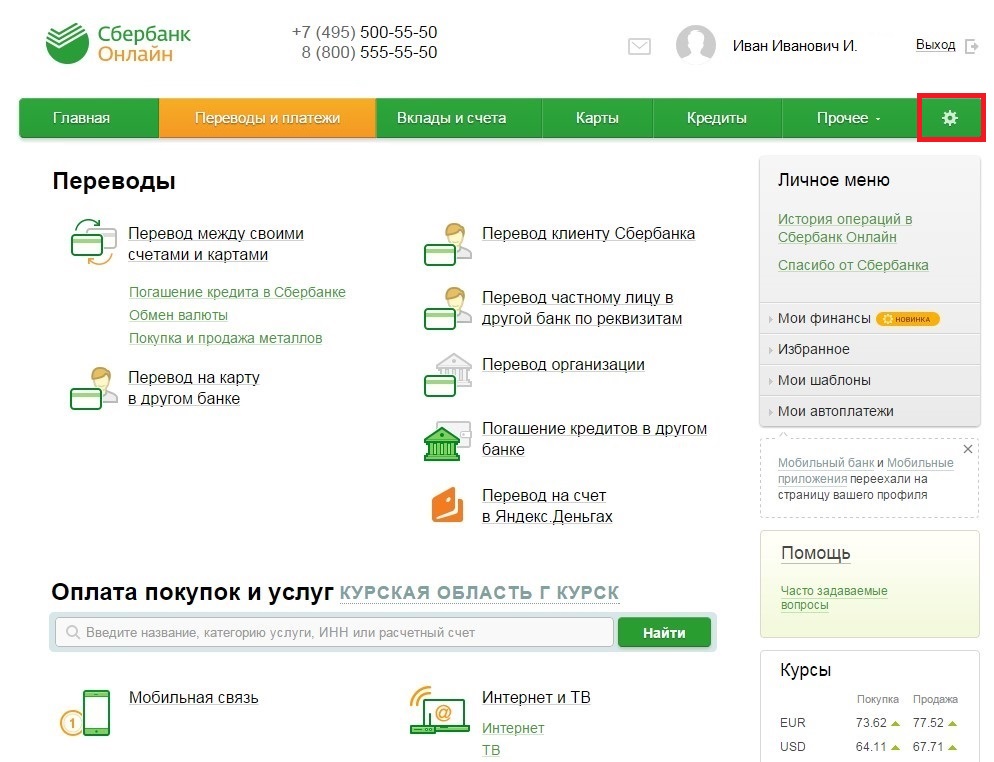Click the green bank icon for loan repayment
994x762 pixels.
(448, 441)
